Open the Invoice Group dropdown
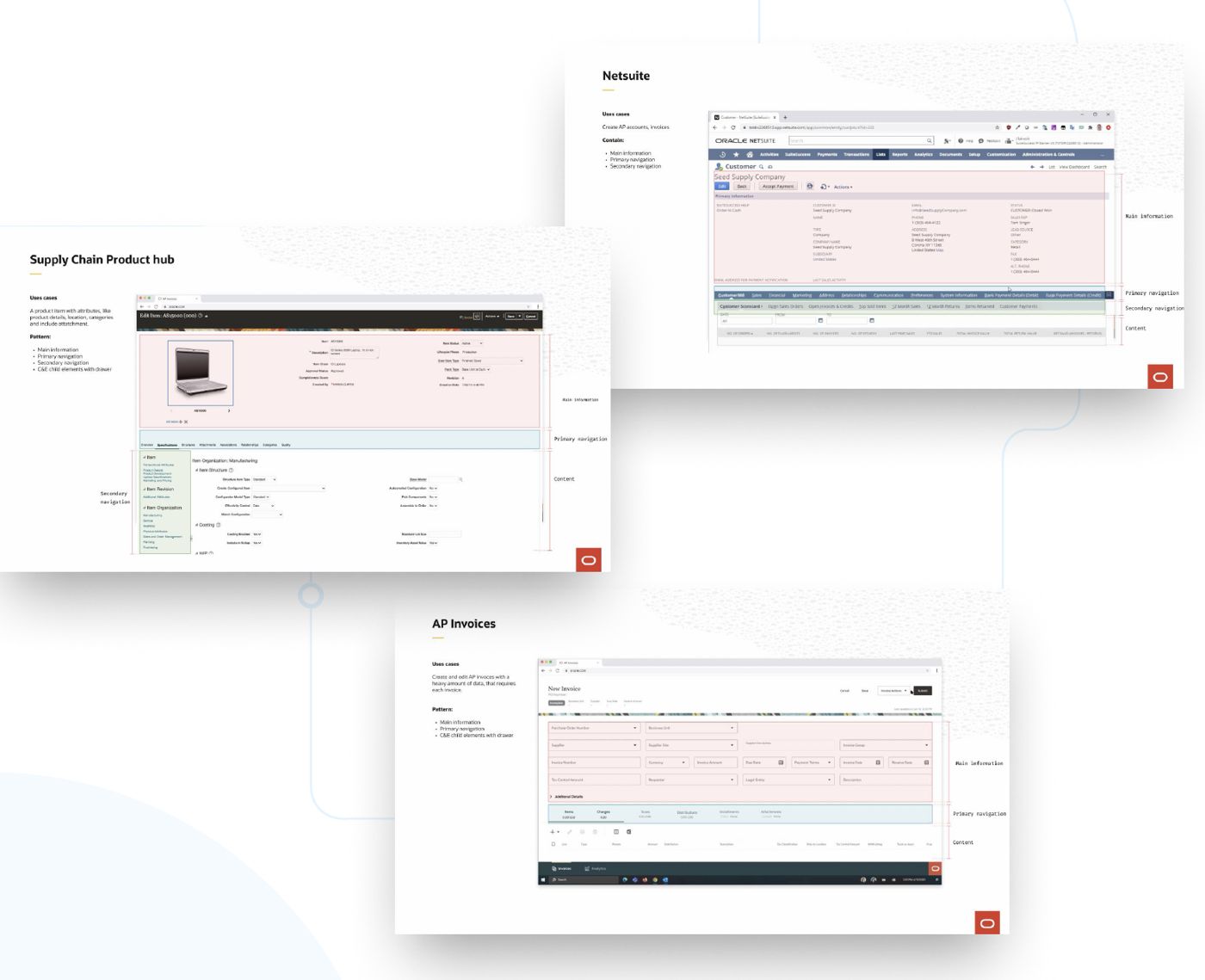 click(886, 745)
